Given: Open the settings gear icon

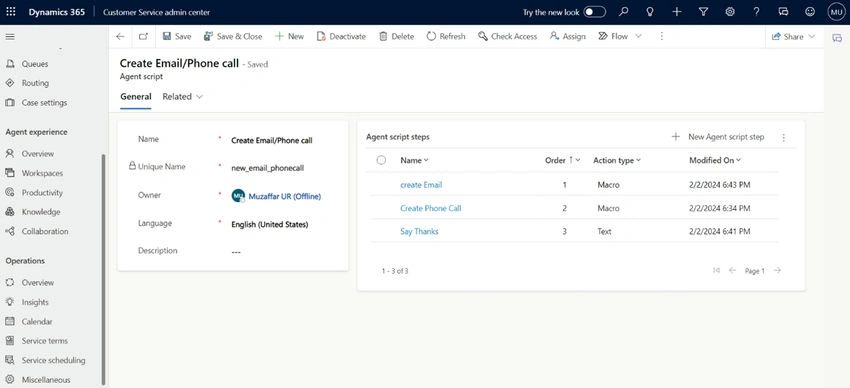Looking at the screenshot, I should (730, 12).
